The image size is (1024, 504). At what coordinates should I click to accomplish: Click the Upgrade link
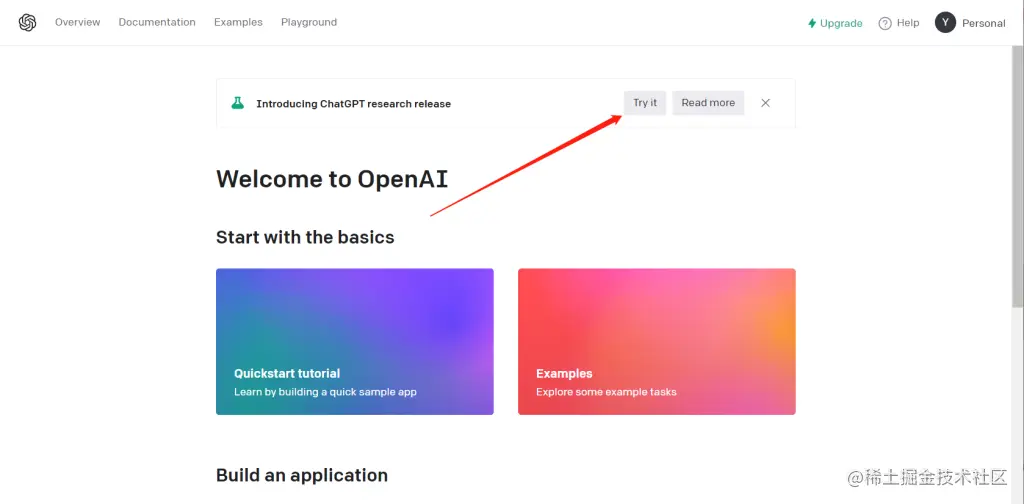click(x=841, y=24)
